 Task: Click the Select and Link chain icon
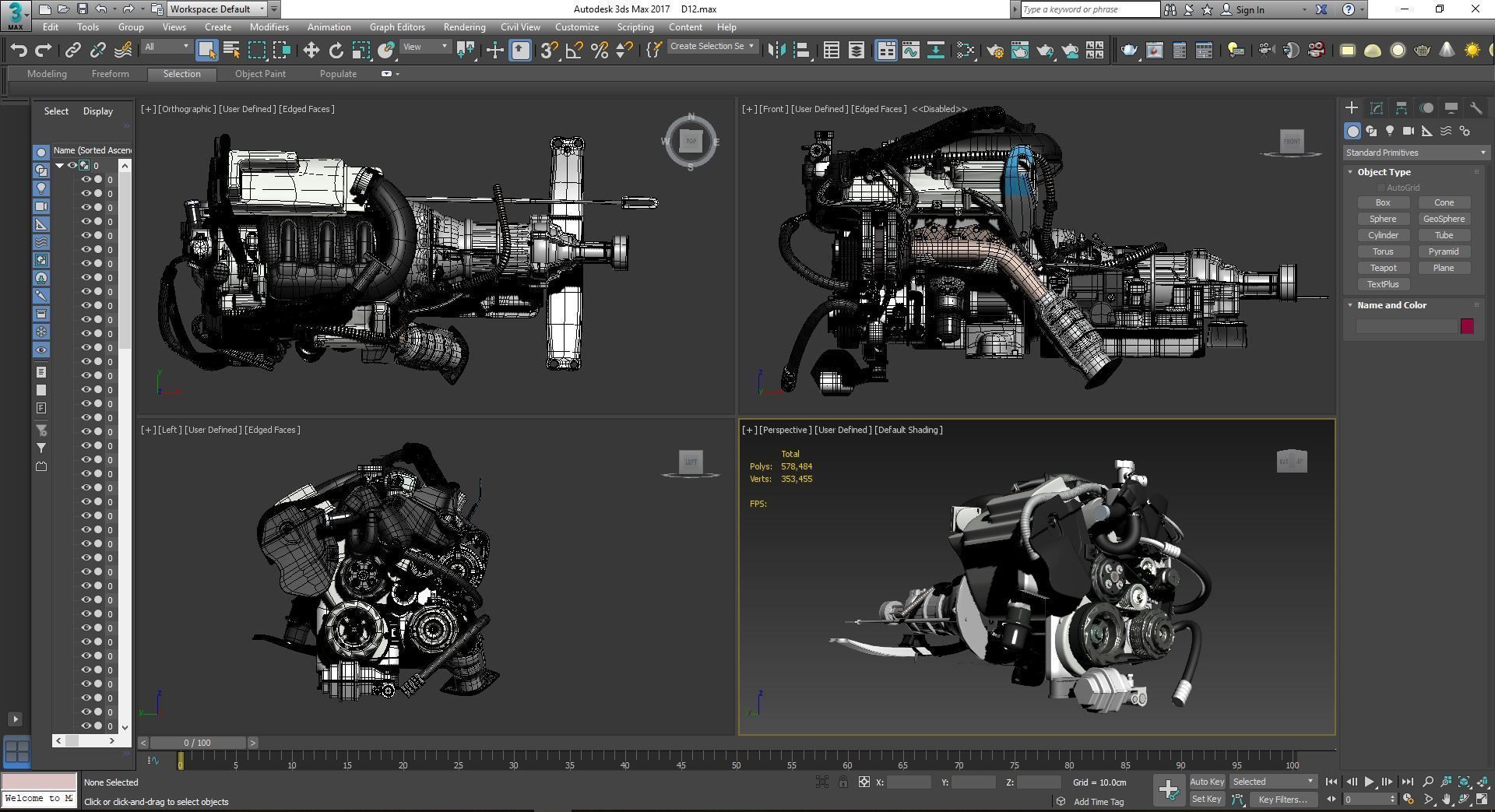(x=72, y=51)
